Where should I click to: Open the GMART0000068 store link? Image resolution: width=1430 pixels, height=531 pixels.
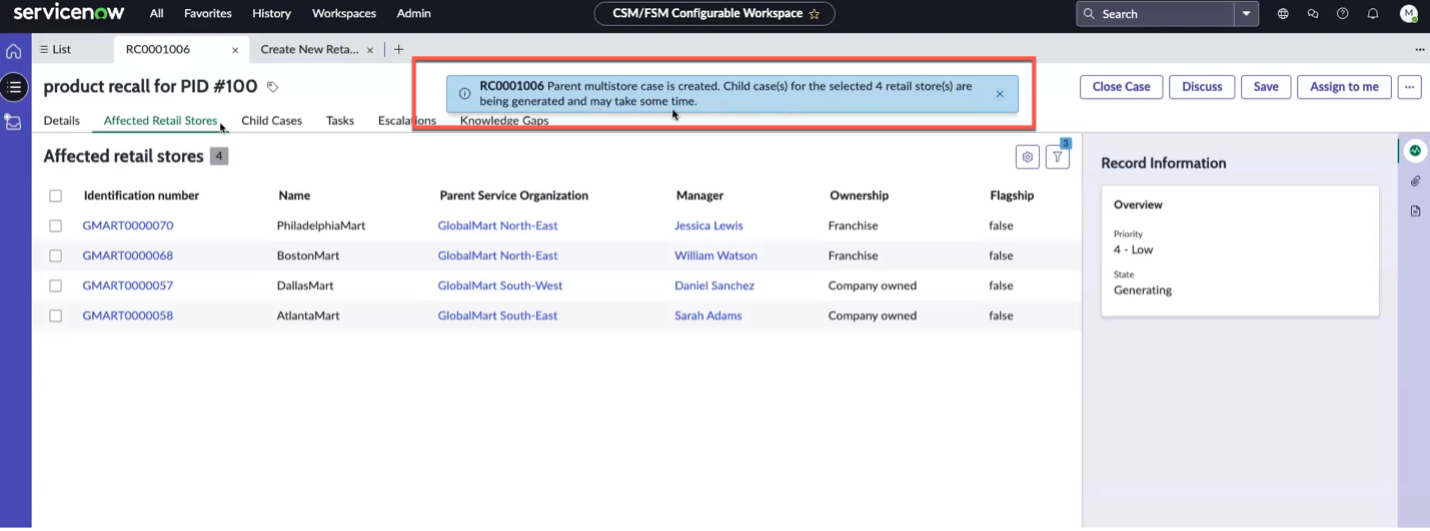(x=128, y=256)
